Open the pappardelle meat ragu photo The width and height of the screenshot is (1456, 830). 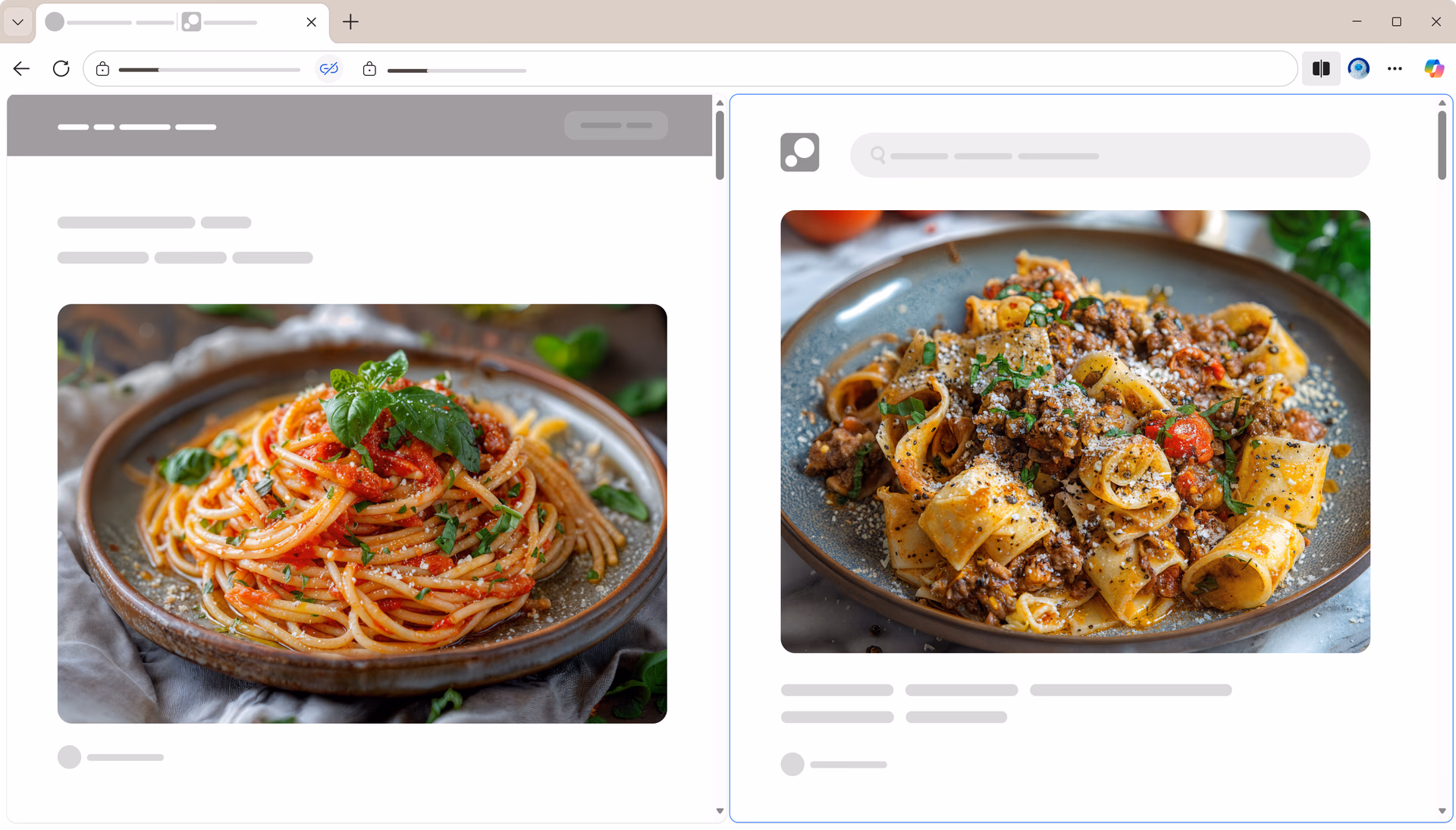click(1075, 431)
